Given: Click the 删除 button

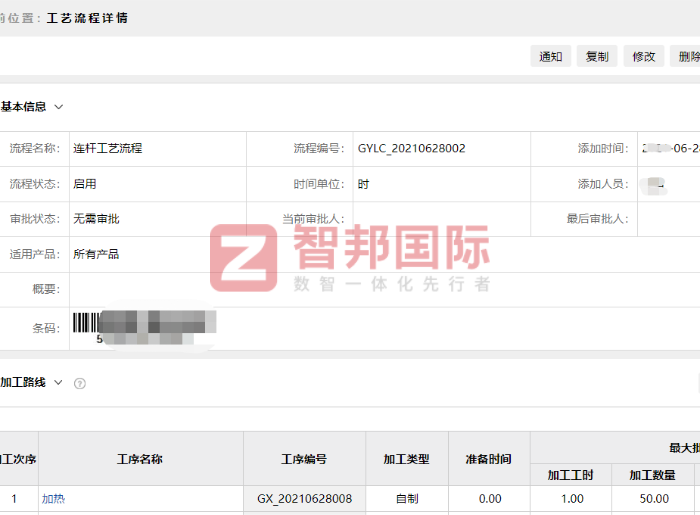Looking at the screenshot, I should click(x=688, y=56).
